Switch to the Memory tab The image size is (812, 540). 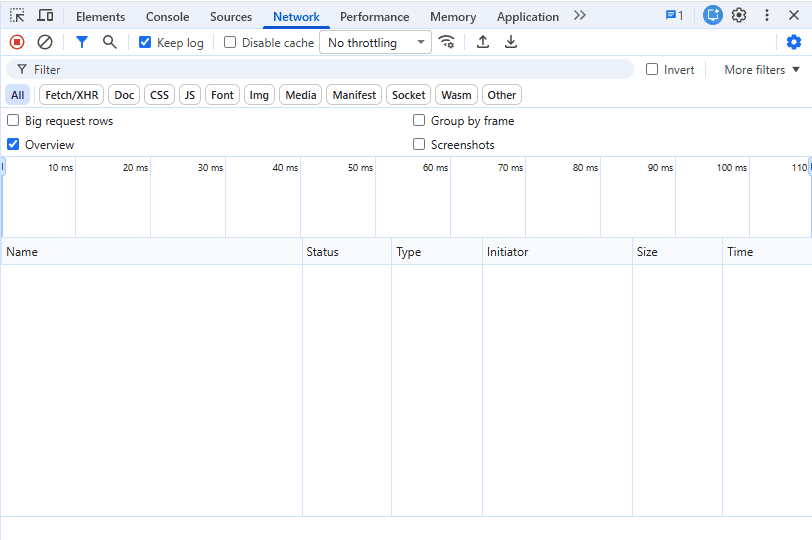coord(453,17)
